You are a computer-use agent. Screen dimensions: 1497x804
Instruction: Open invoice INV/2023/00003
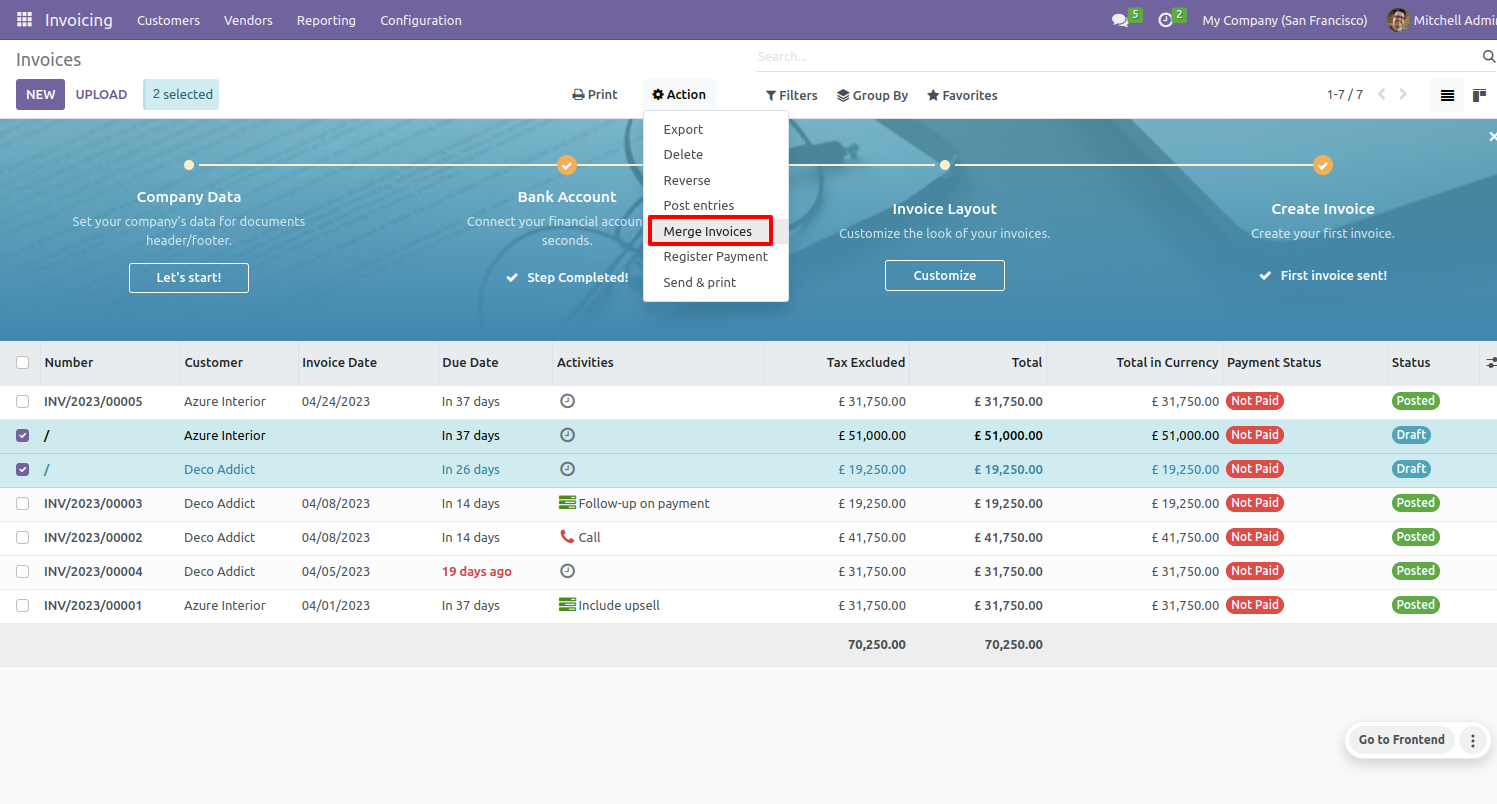click(93, 503)
